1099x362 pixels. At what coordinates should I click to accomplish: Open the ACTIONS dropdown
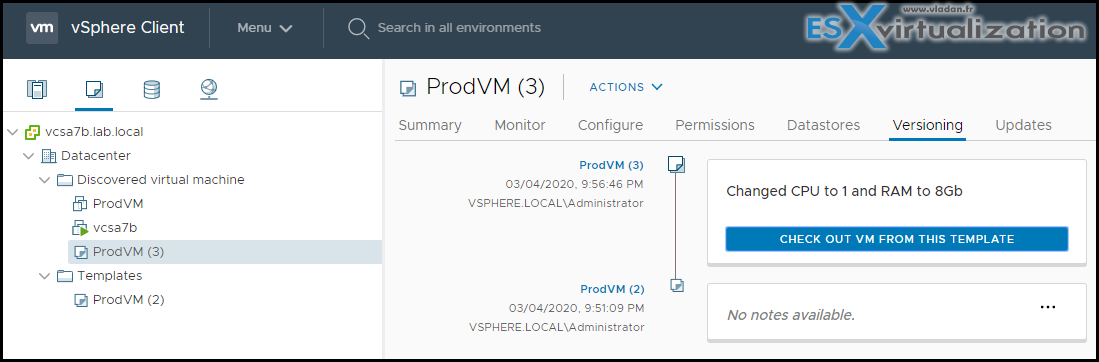[626, 87]
